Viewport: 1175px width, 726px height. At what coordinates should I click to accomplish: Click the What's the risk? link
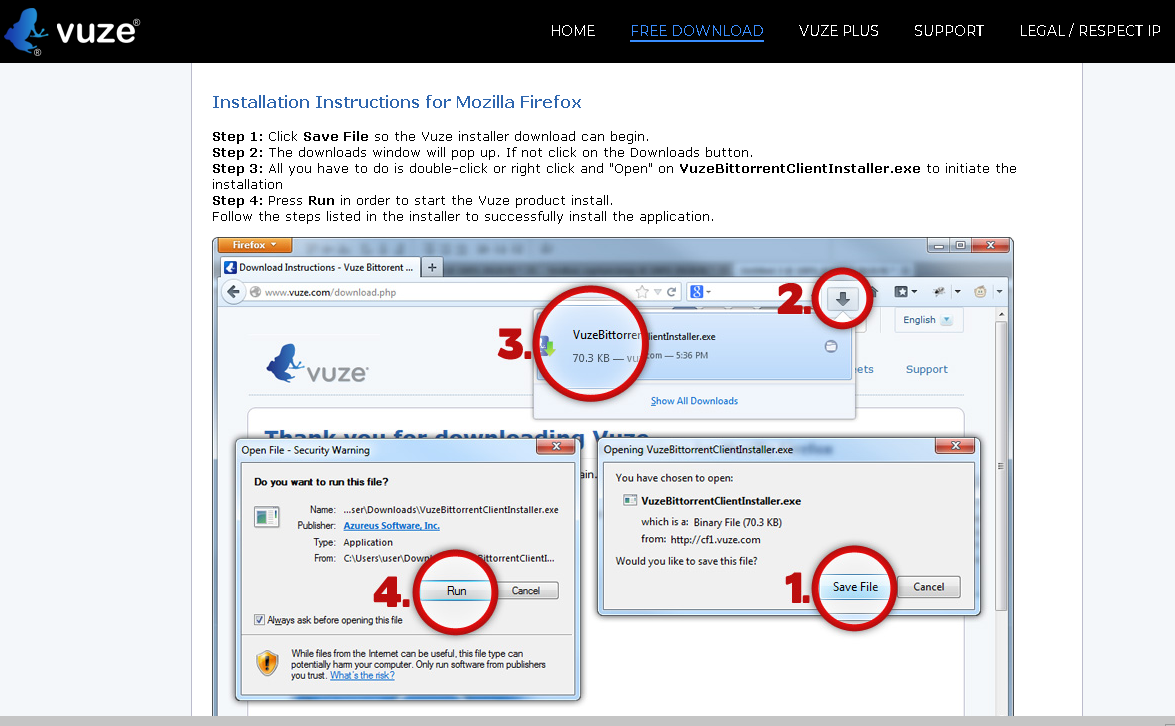click(x=362, y=676)
